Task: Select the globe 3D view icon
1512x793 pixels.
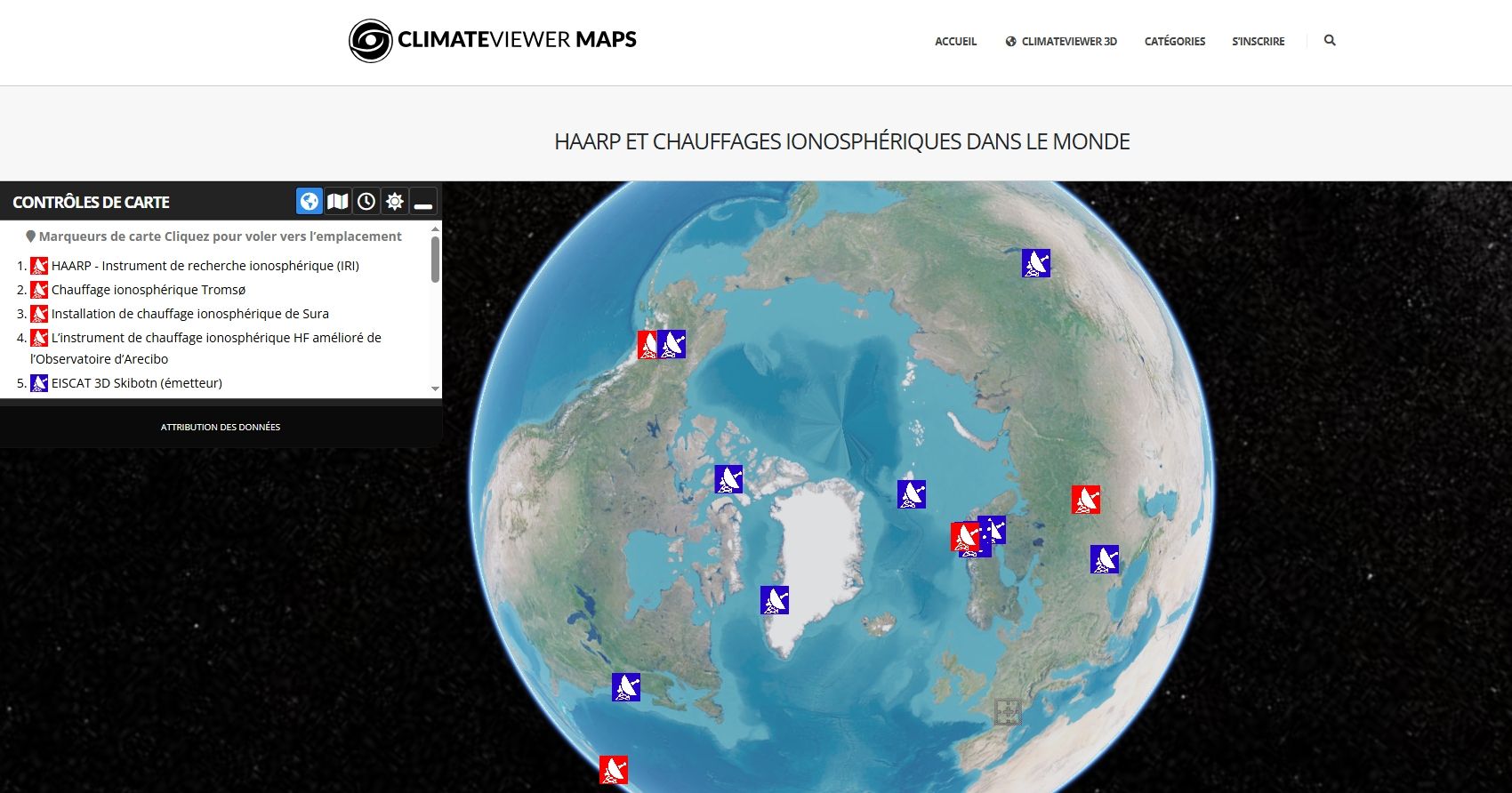Action: (x=309, y=202)
